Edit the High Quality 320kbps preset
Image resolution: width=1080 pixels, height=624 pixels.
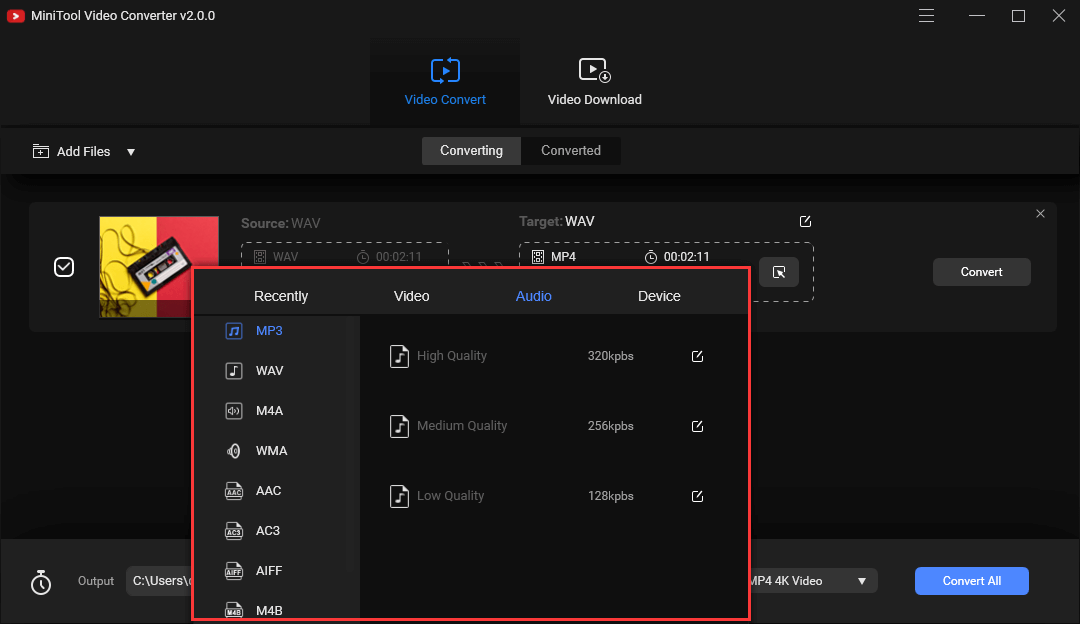pos(697,355)
